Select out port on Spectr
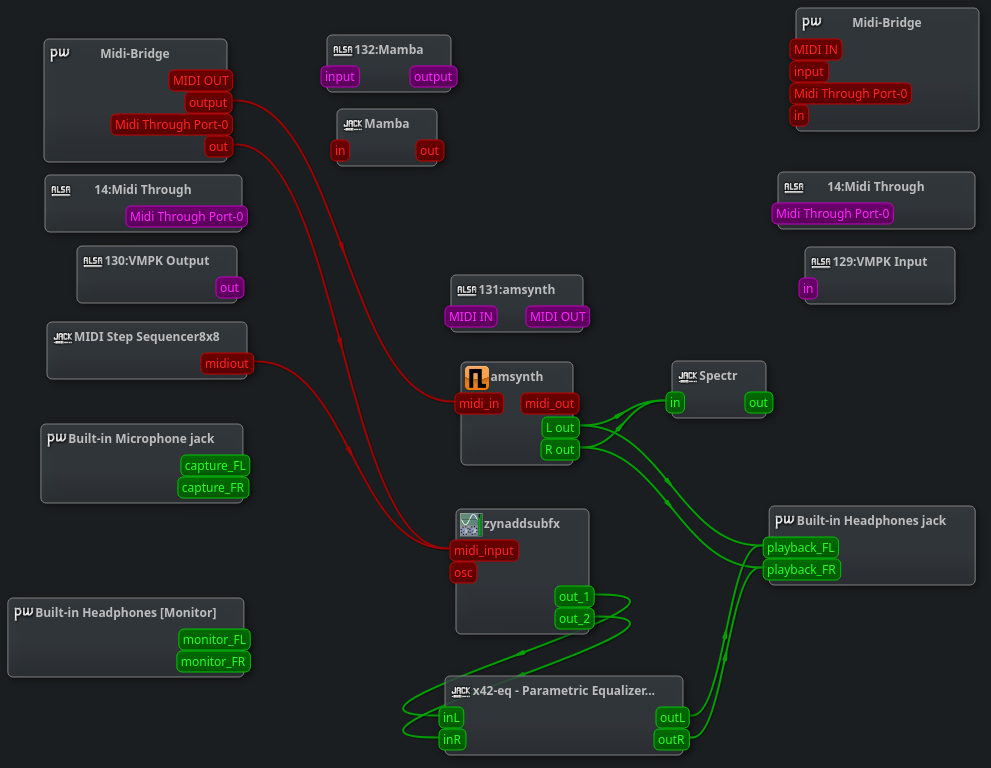The width and height of the screenshot is (991, 768). [758, 403]
